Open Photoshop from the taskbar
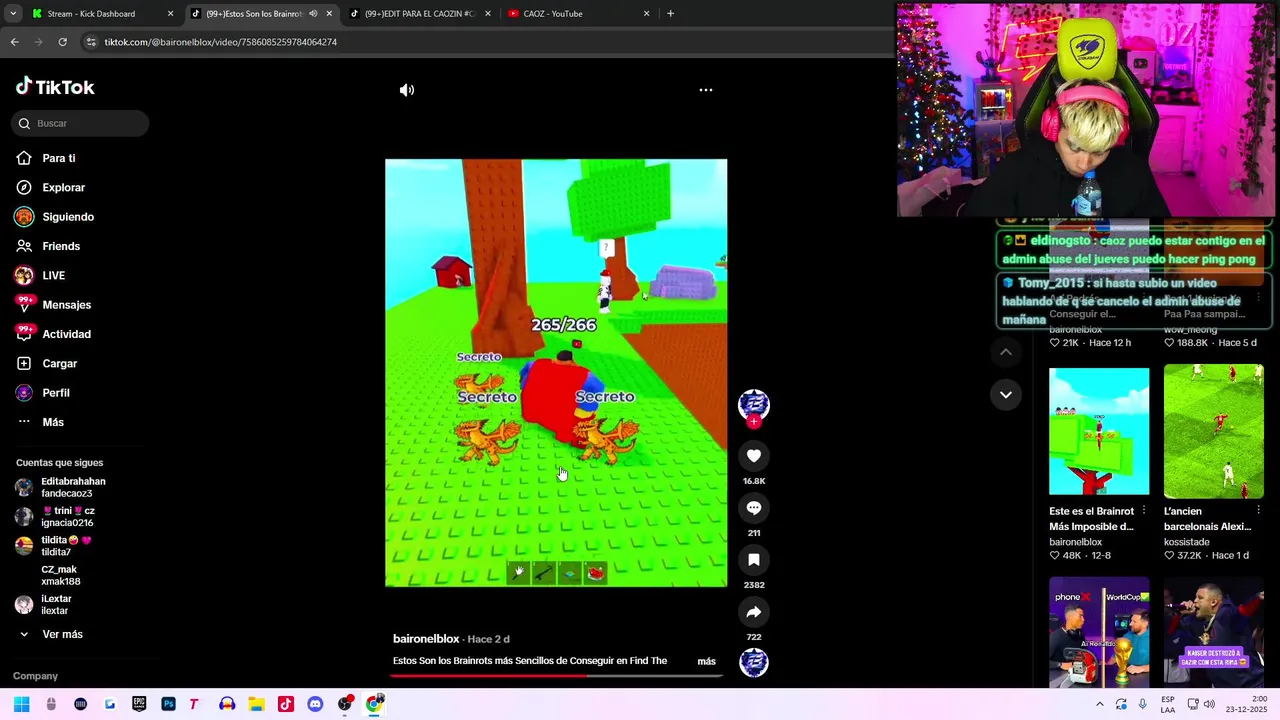Screen dimensions: 1280x720 tap(168, 704)
